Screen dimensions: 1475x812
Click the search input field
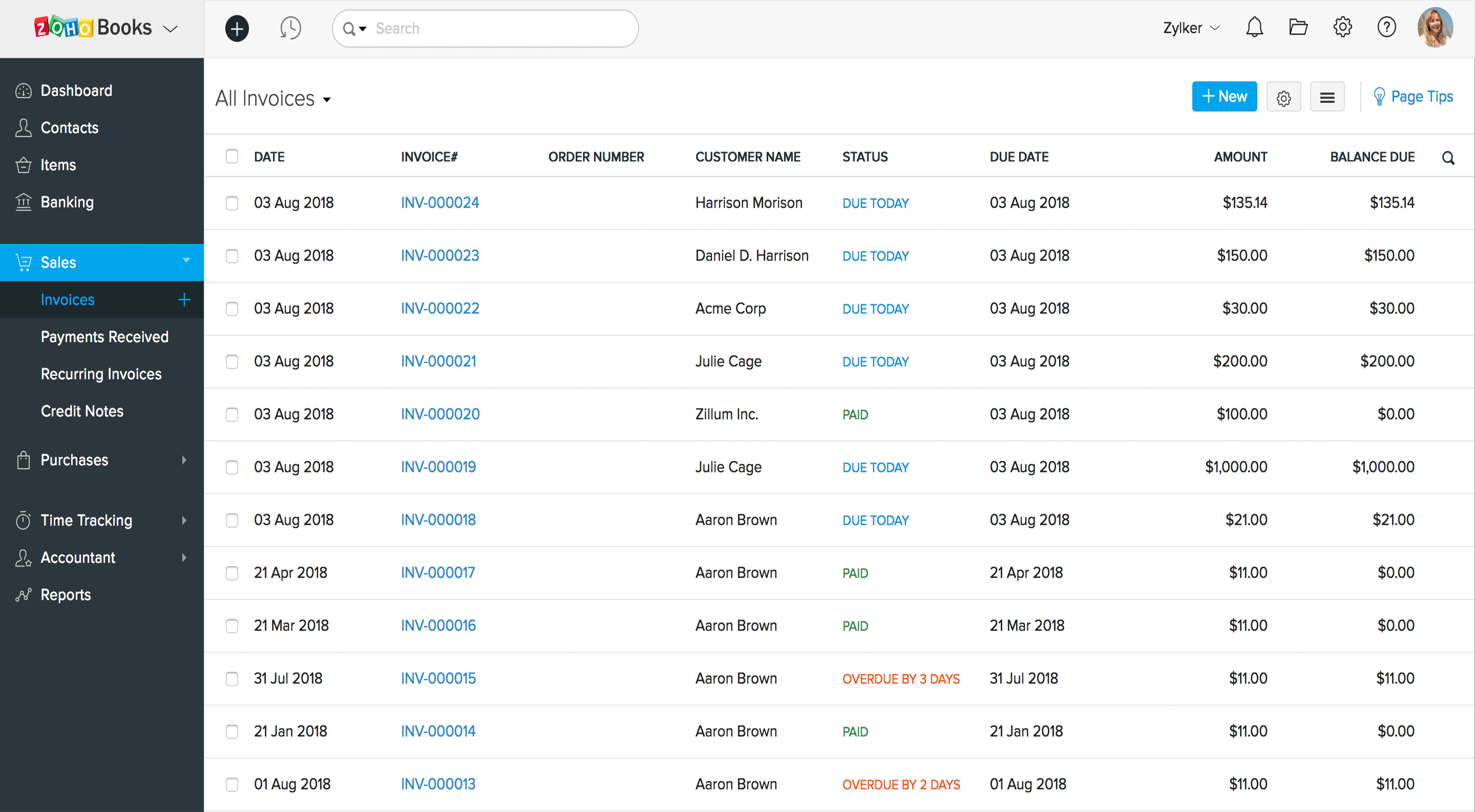(x=487, y=28)
